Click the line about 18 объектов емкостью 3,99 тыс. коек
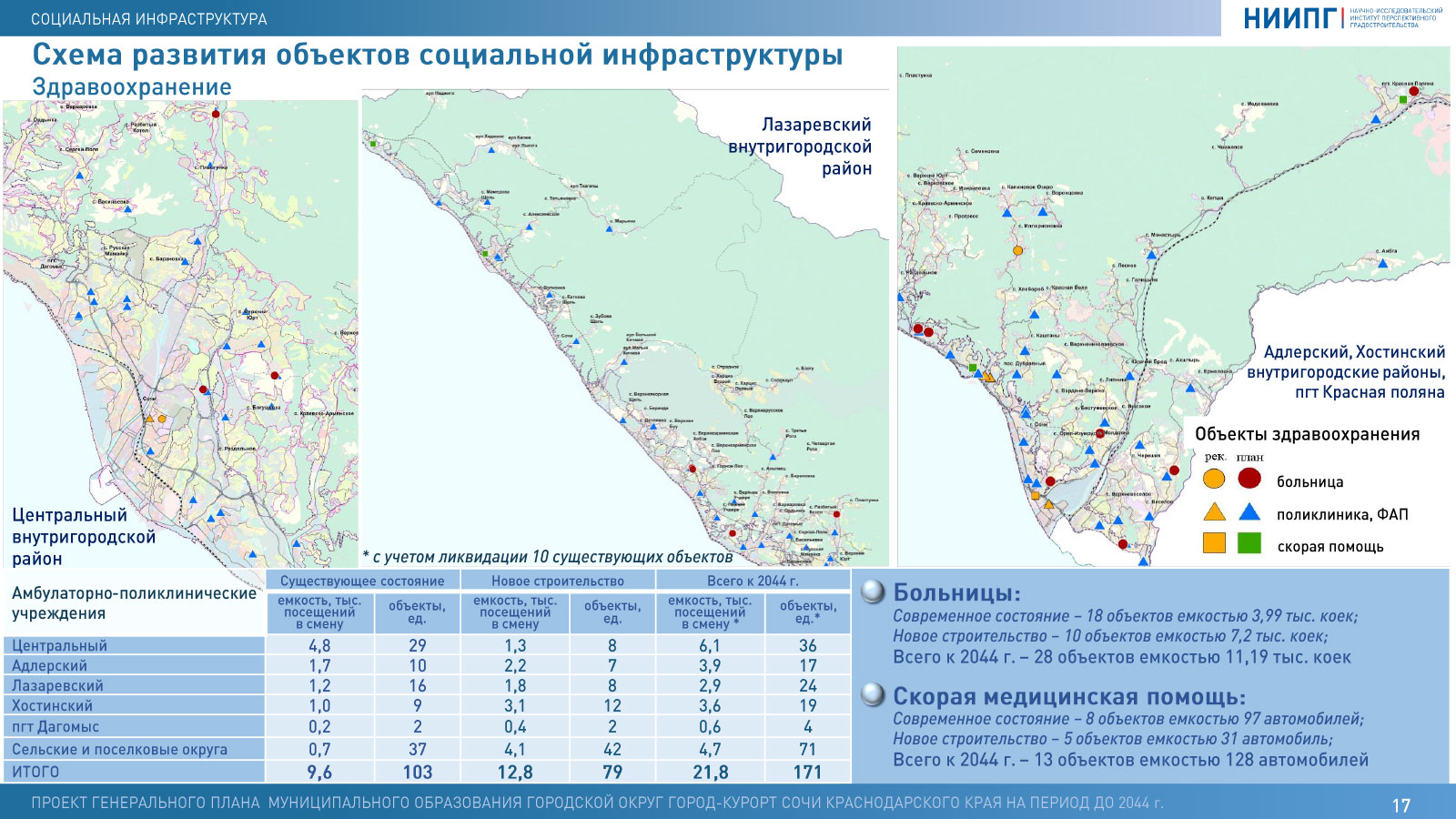Image resolution: width=1456 pixels, height=819 pixels. click(x=1125, y=616)
